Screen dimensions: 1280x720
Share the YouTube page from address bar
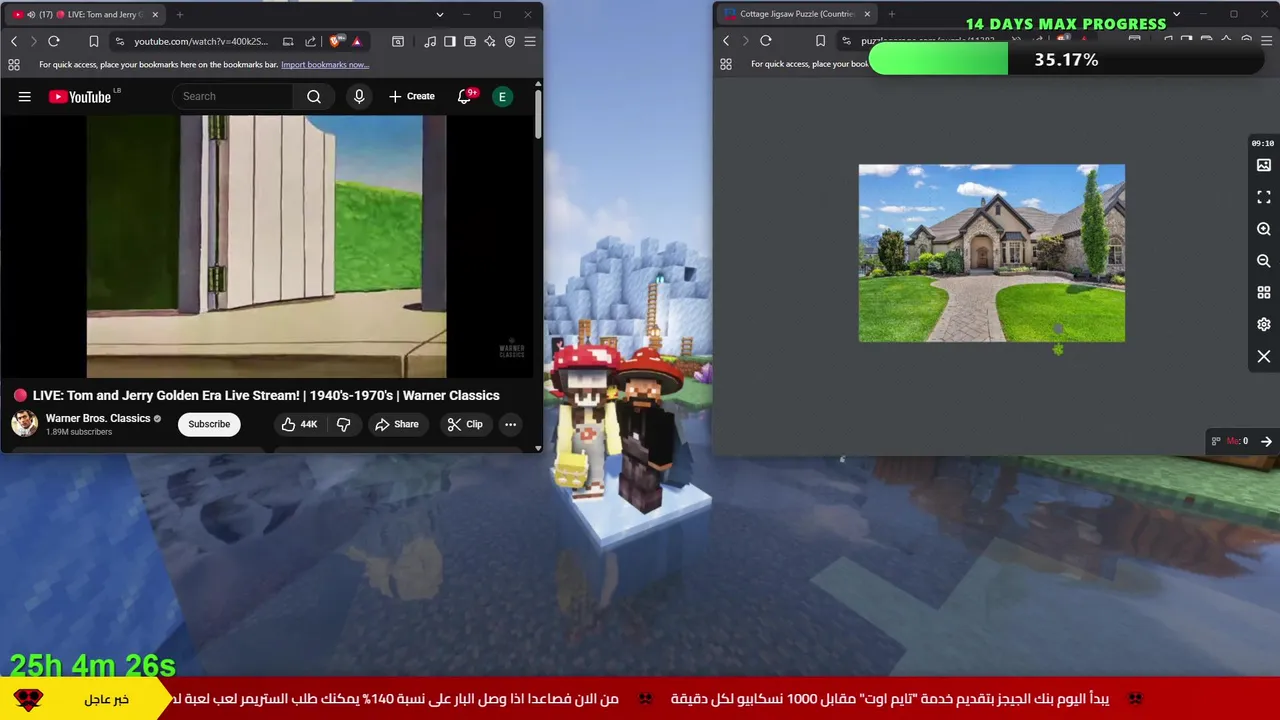[x=310, y=41]
